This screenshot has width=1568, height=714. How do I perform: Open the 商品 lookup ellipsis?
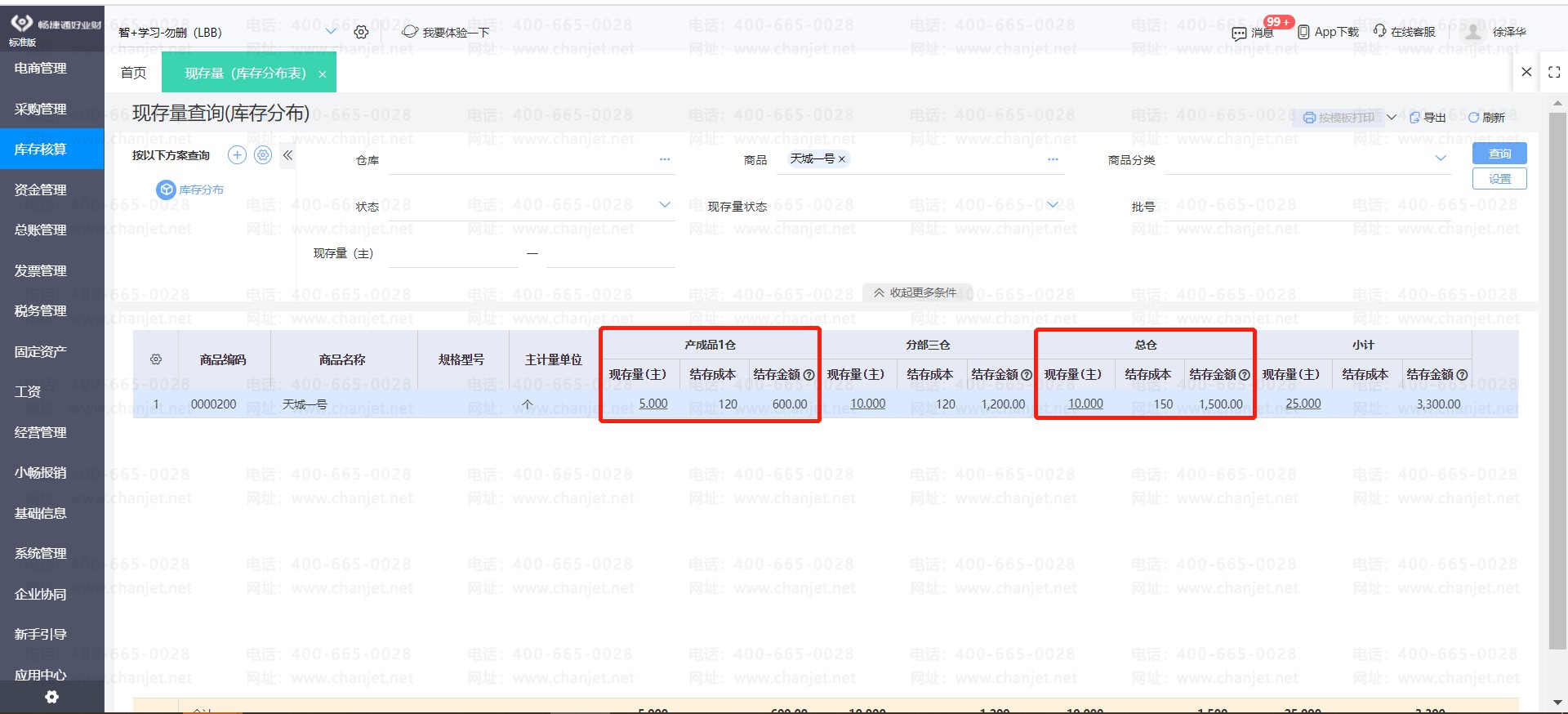[x=1053, y=160]
